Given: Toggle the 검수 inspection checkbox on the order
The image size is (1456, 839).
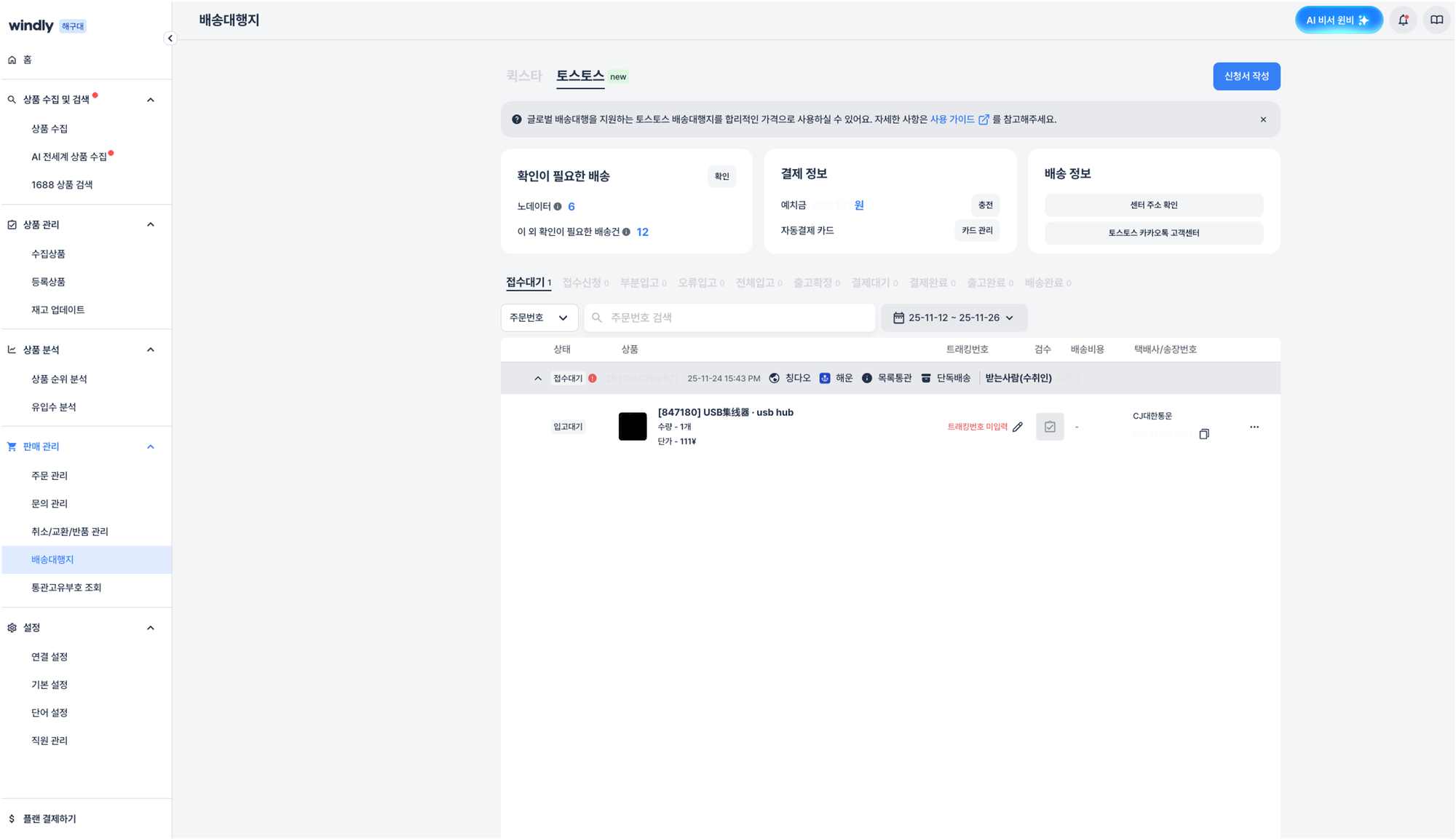Looking at the screenshot, I should [1050, 427].
